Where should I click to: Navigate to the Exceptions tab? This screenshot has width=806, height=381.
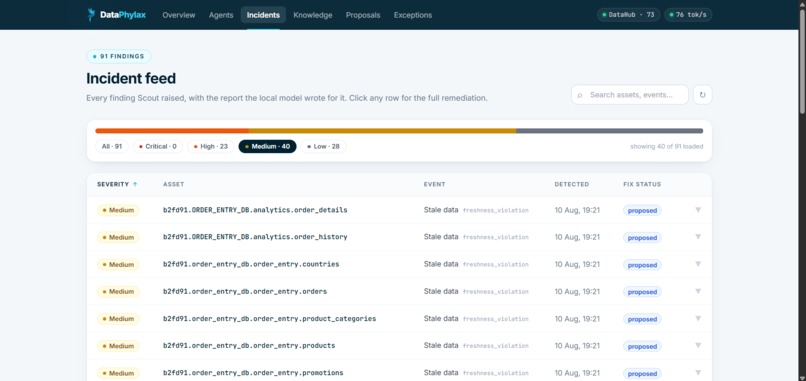pyautogui.click(x=413, y=15)
